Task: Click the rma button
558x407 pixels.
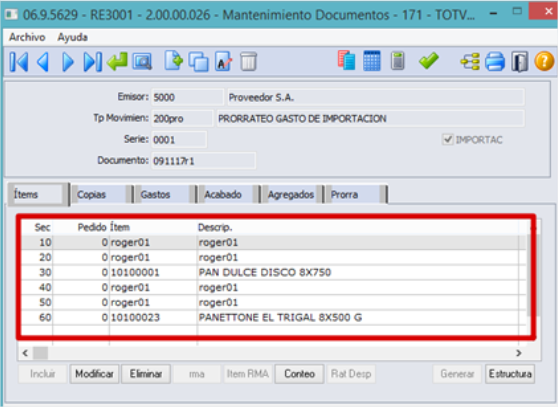Action: point(196,374)
